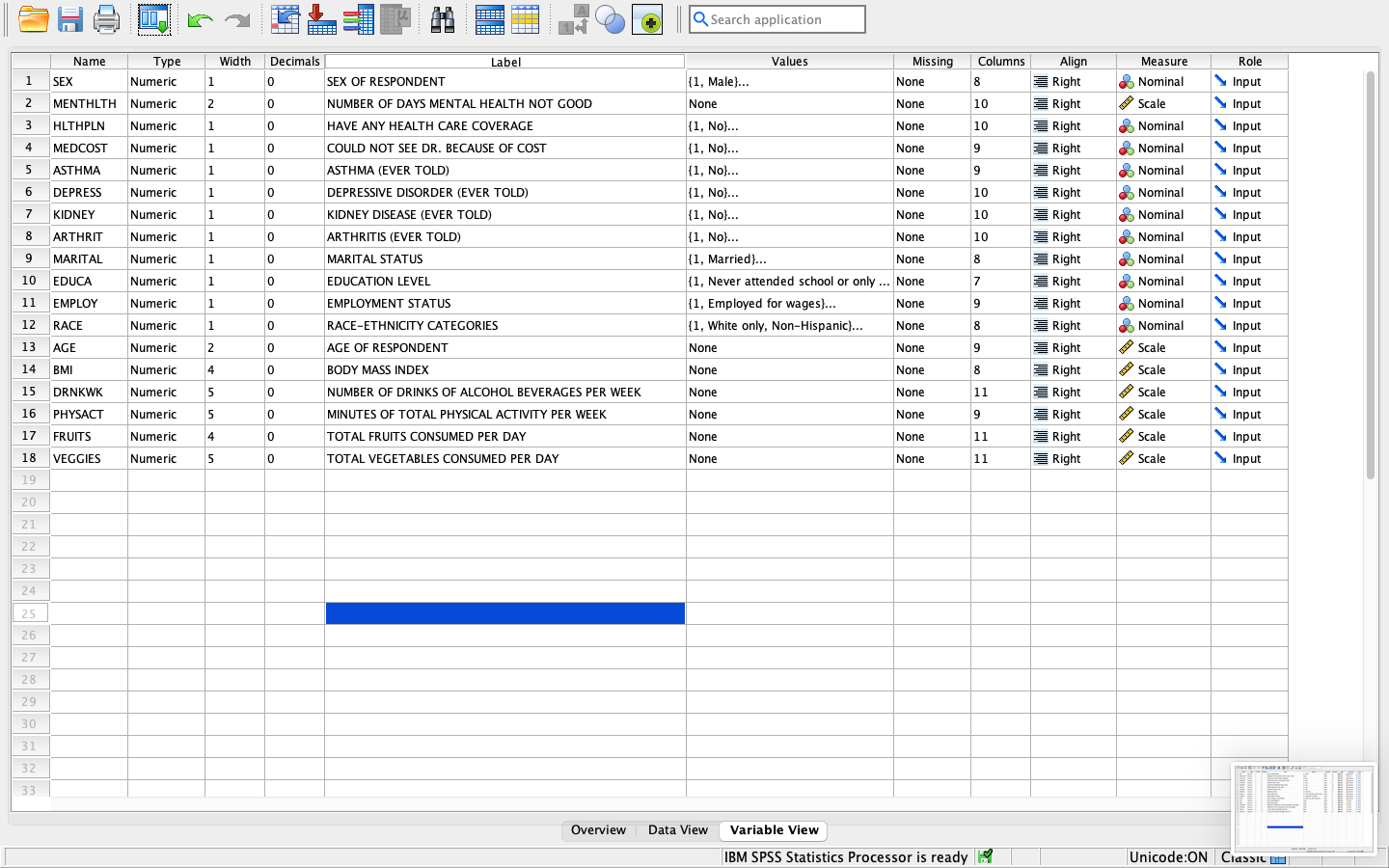Undo the last action
The height and width of the screenshot is (868, 1389).
point(200,19)
